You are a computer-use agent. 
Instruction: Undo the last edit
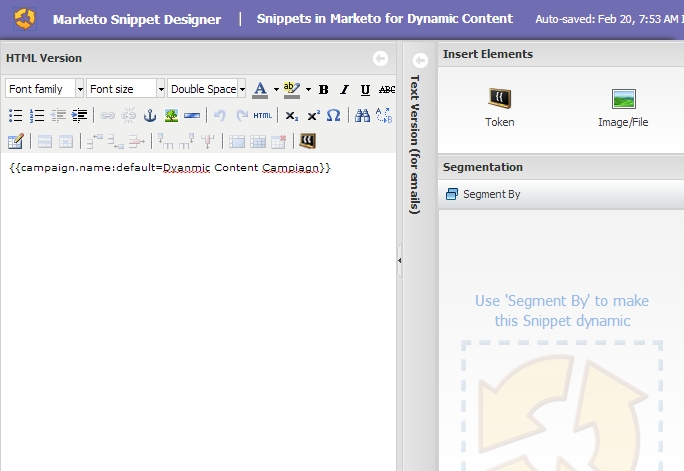pos(220,116)
